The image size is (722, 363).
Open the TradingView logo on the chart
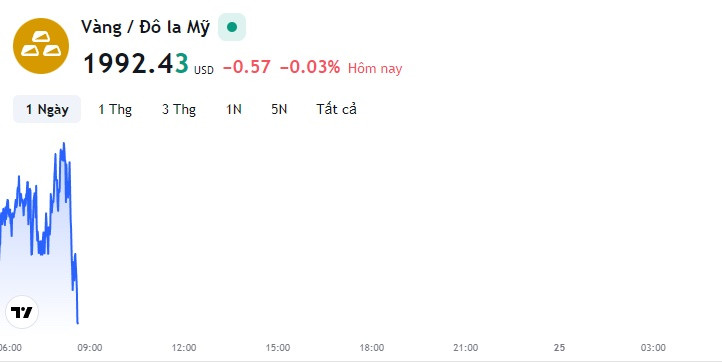22,312
